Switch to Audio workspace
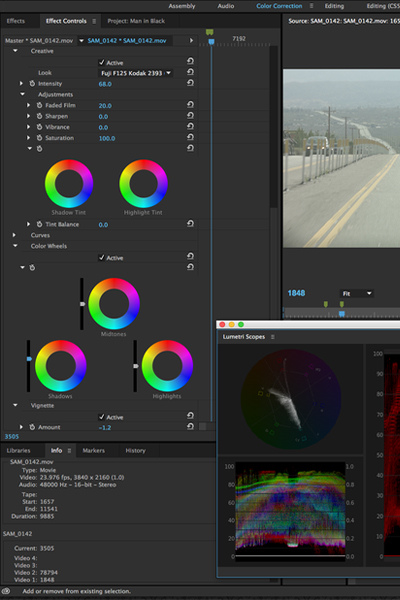Viewport: 400px width, 600px height. coord(226,6)
